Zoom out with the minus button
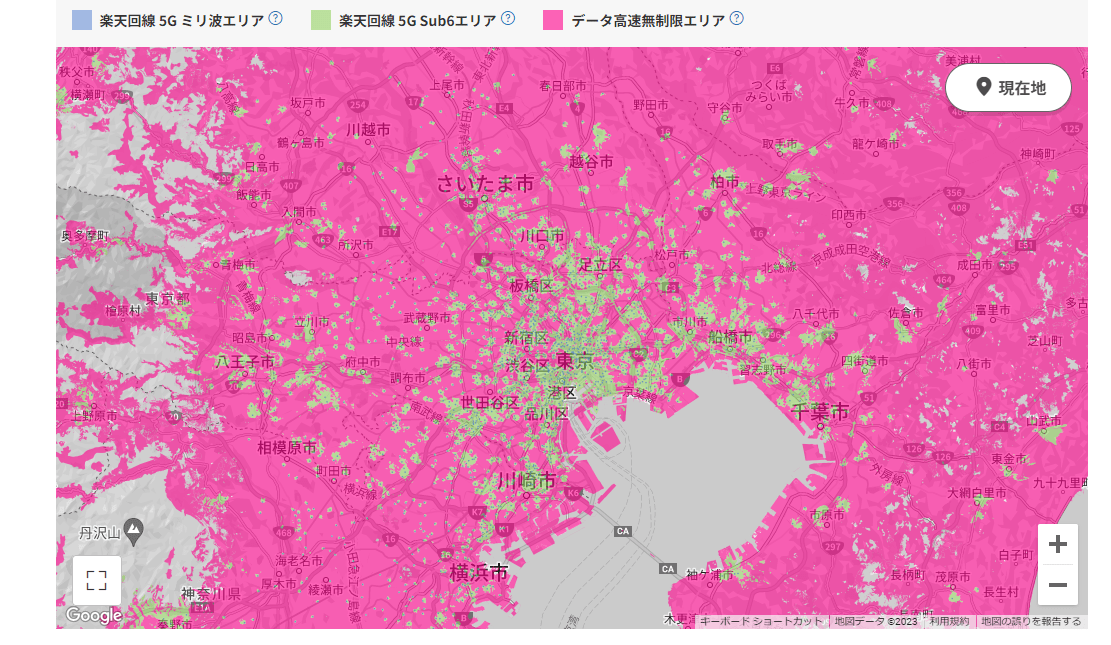The image size is (1111, 645). (1057, 585)
